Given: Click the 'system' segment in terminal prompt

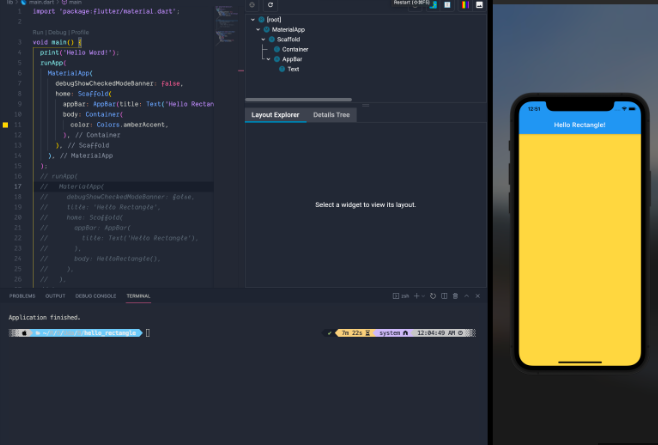Looking at the screenshot, I should click(x=390, y=333).
